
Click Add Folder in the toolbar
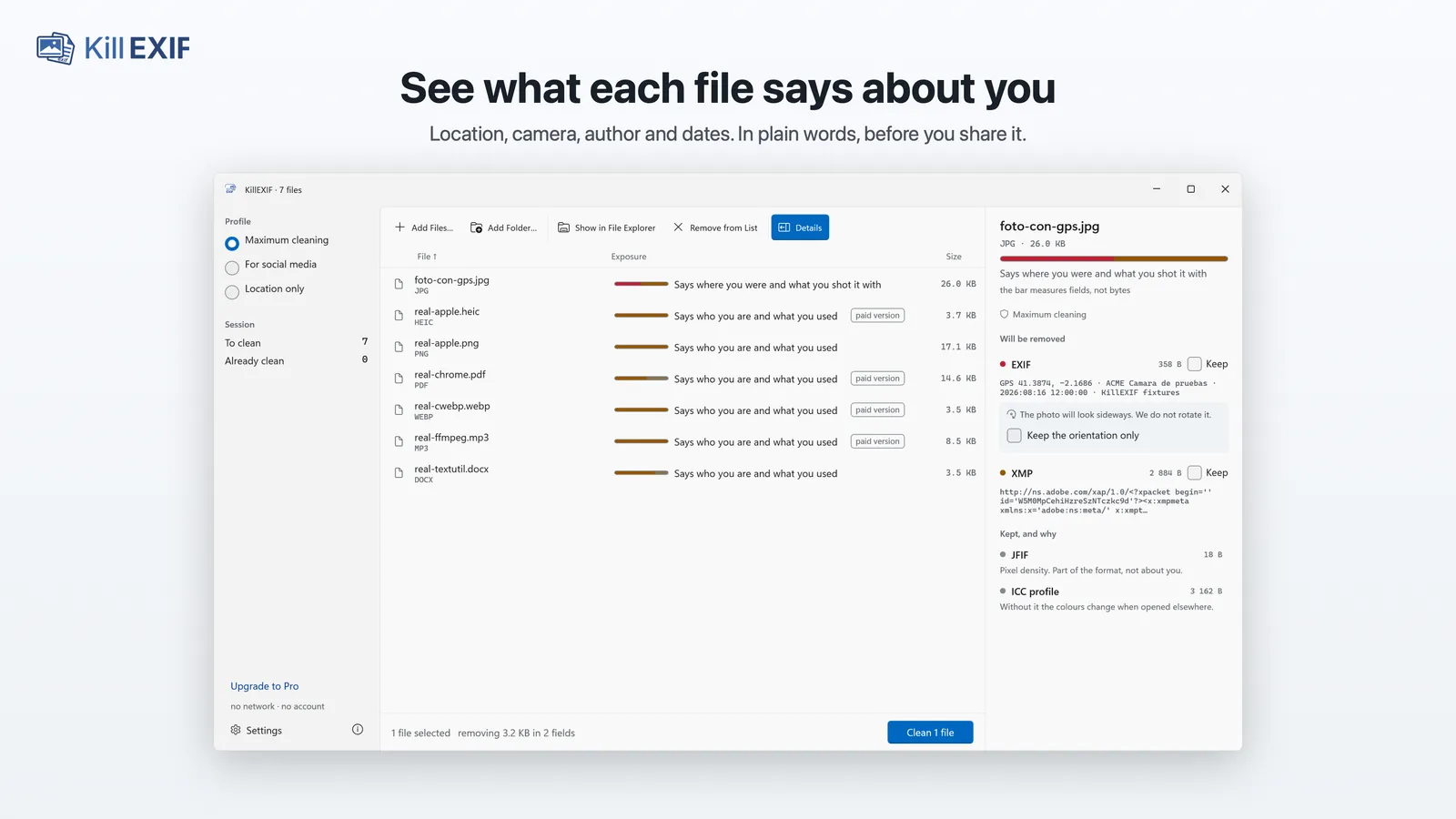pos(503,227)
